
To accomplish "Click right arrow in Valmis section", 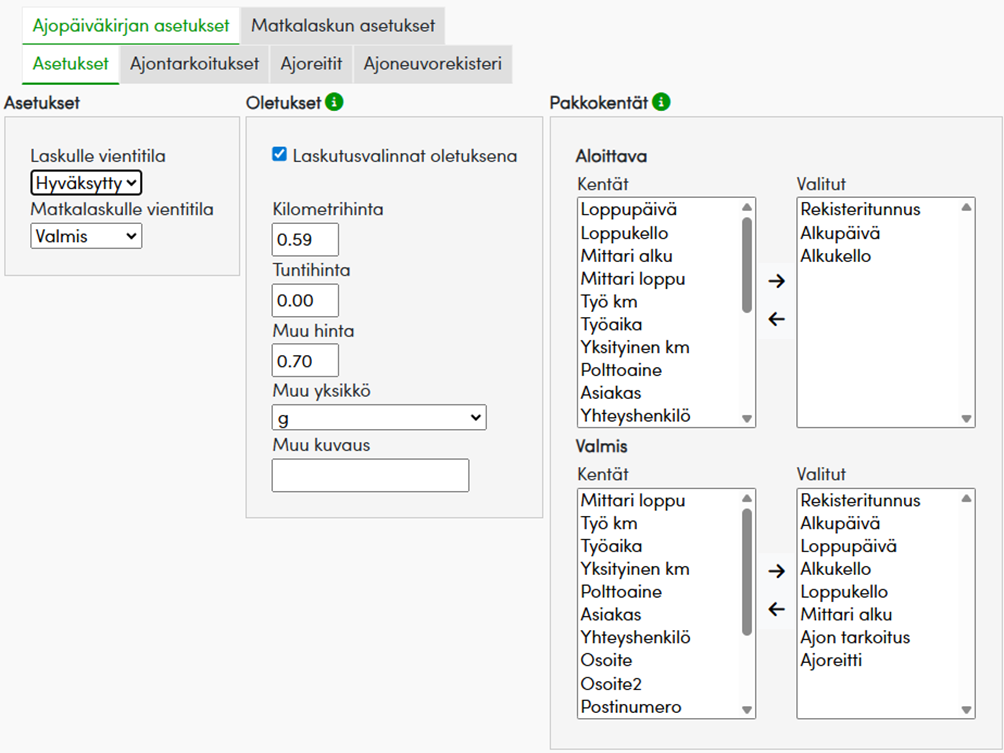I will pyautogui.click(x=776, y=571).
